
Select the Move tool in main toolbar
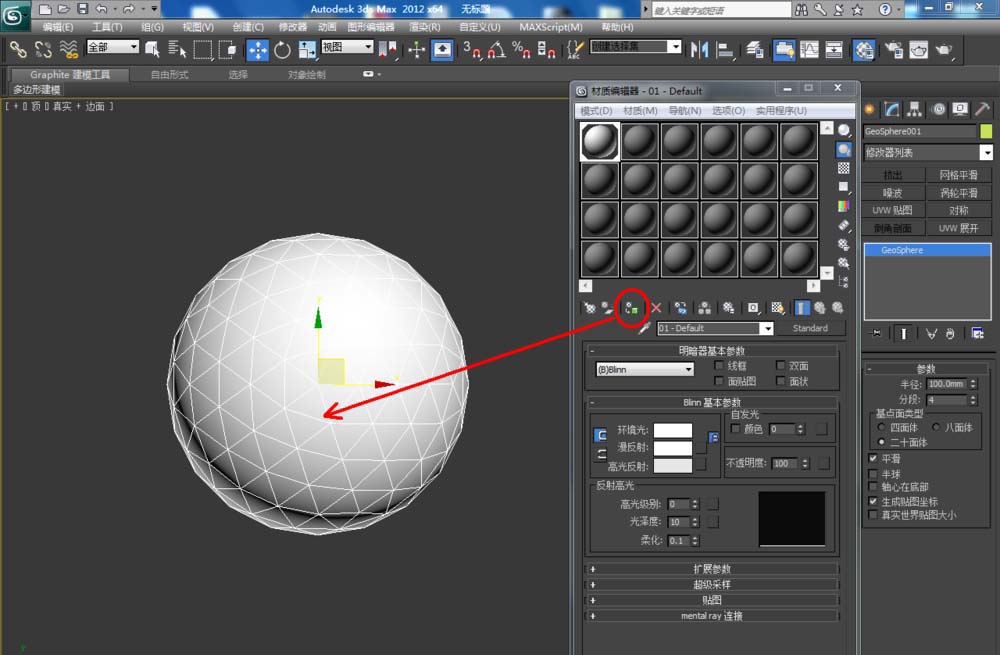(257, 50)
